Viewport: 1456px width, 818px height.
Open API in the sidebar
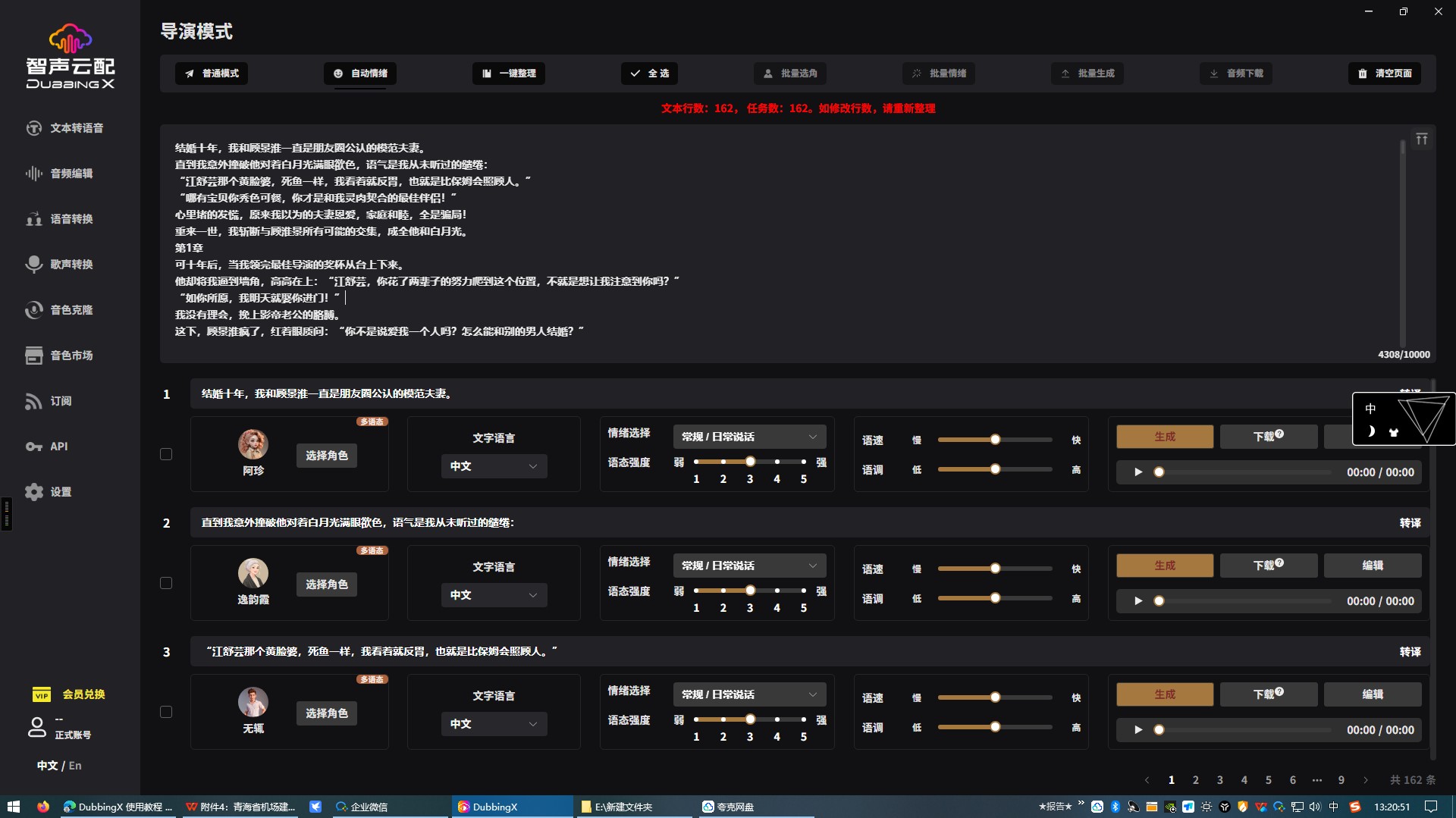tap(47, 447)
